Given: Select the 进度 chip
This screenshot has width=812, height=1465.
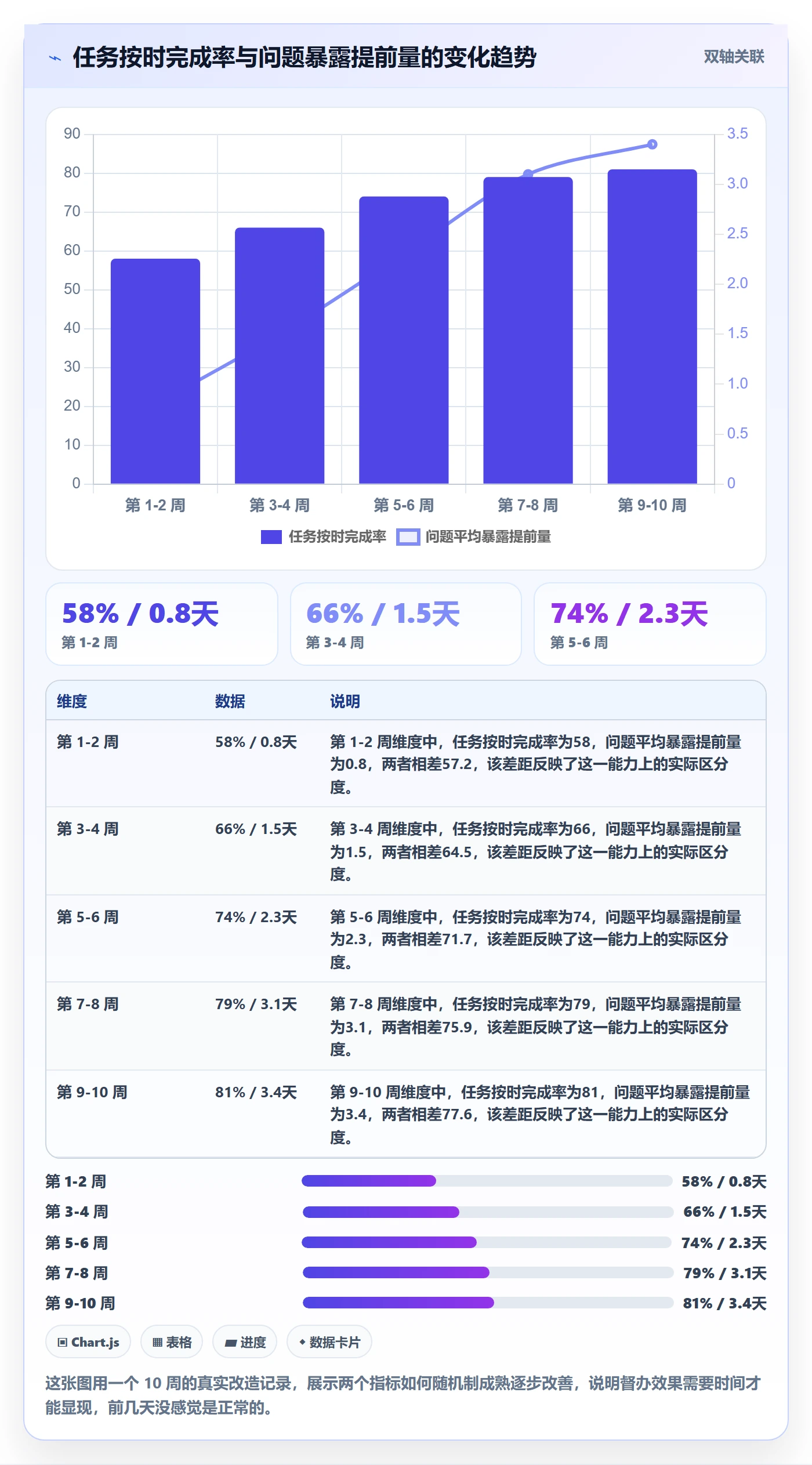Looking at the screenshot, I should click(245, 1342).
